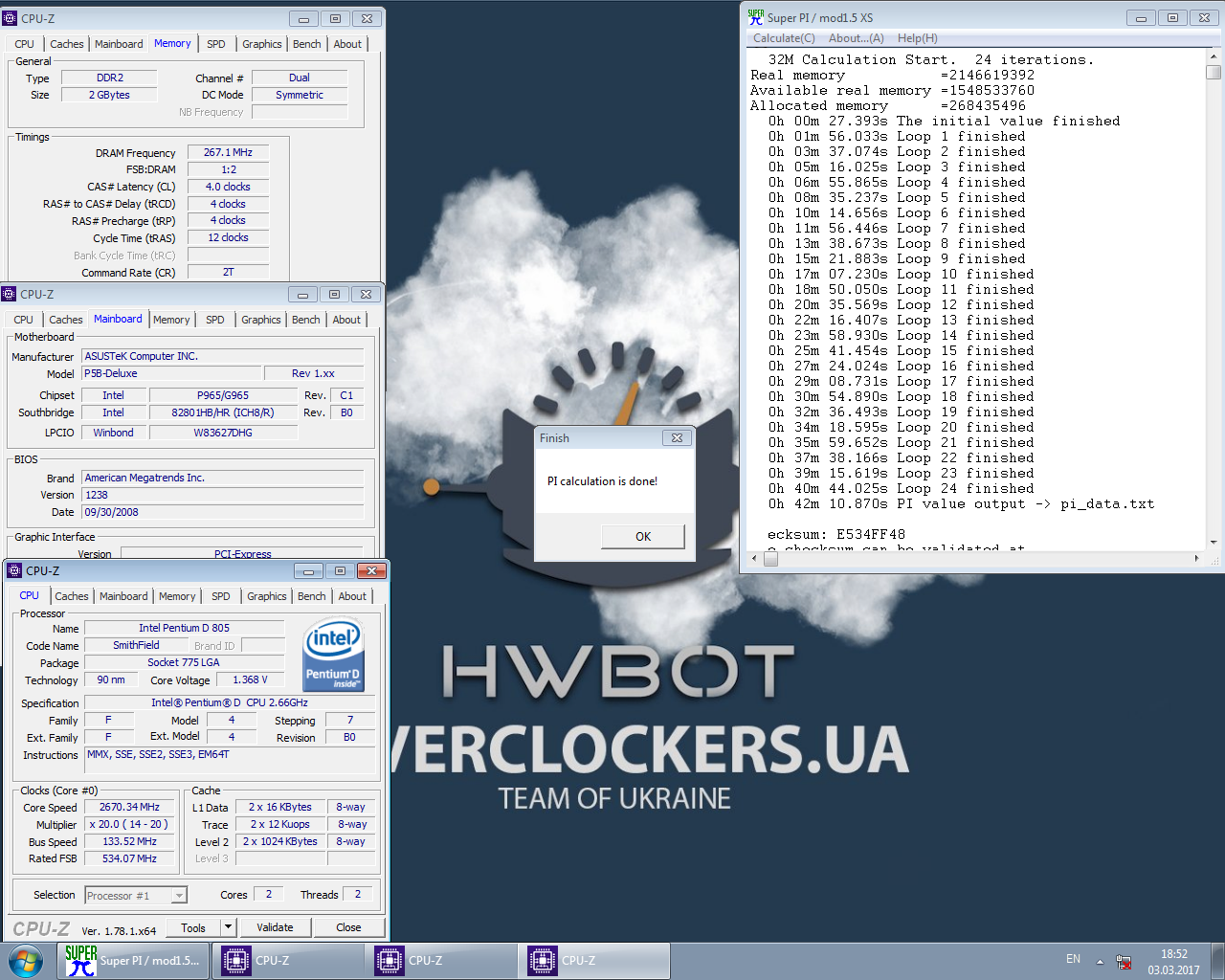Select Memory tab in front CPU-Z window
1225x980 pixels.
click(177, 596)
